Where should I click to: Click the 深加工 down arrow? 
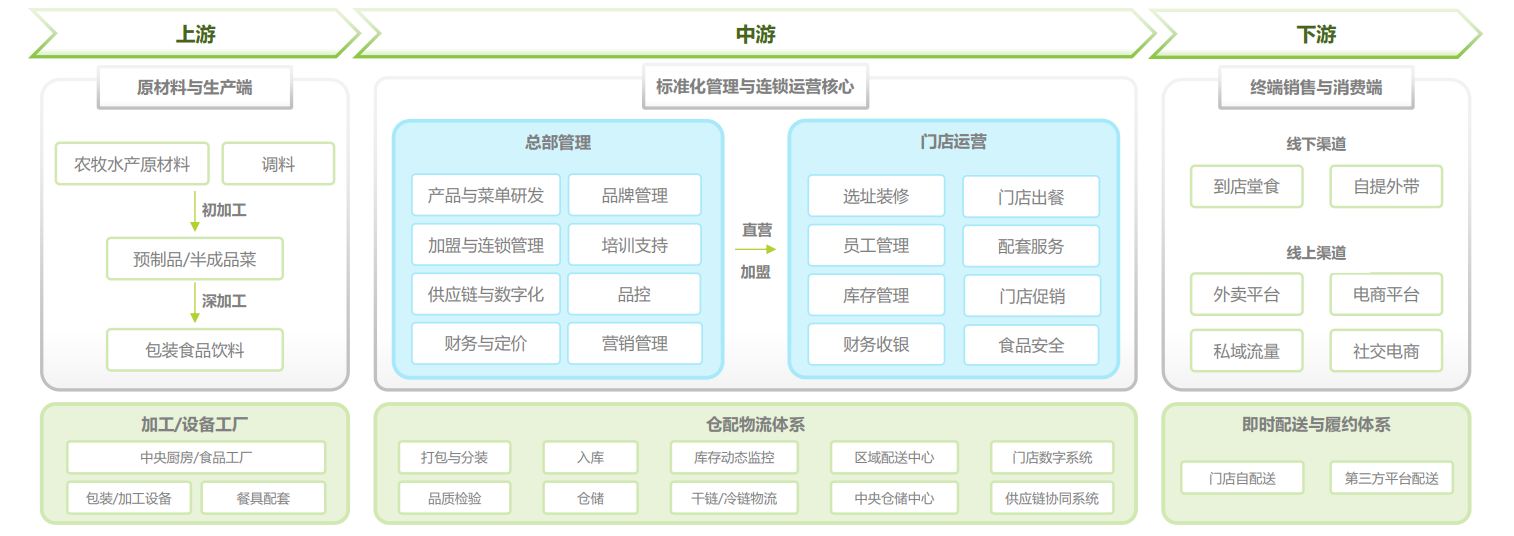195,303
